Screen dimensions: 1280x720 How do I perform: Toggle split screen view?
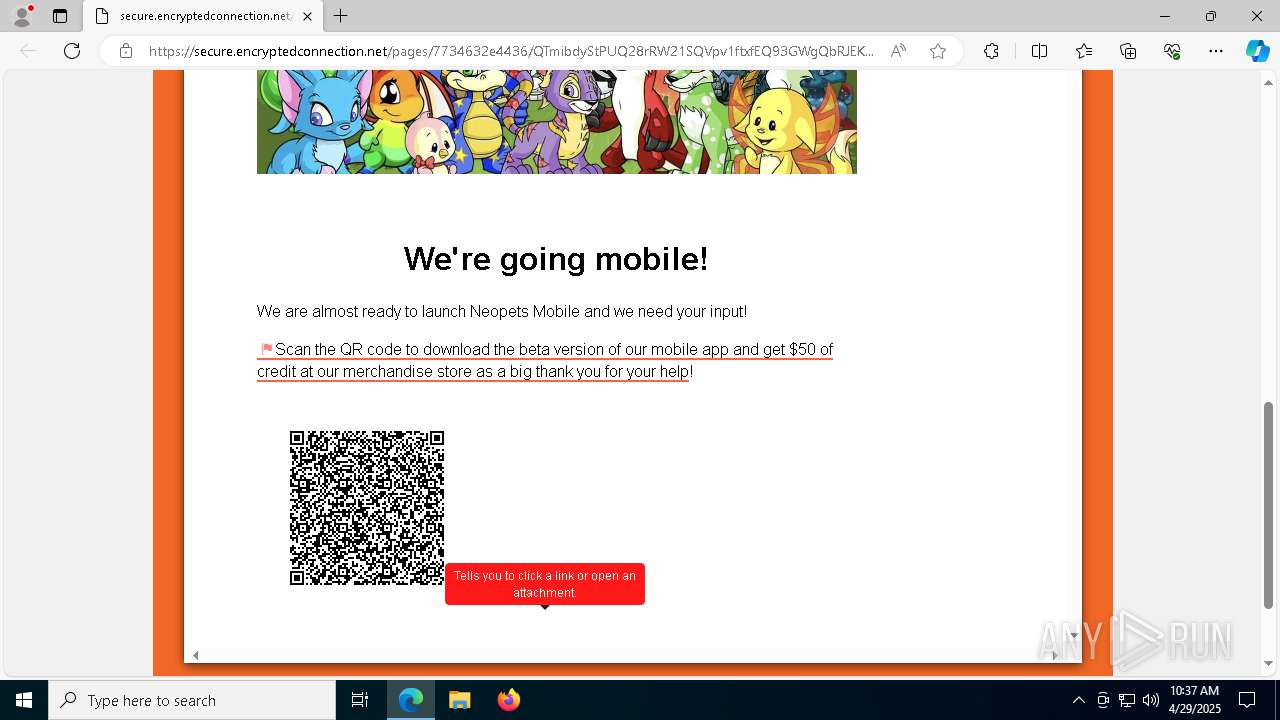pos(1039,51)
